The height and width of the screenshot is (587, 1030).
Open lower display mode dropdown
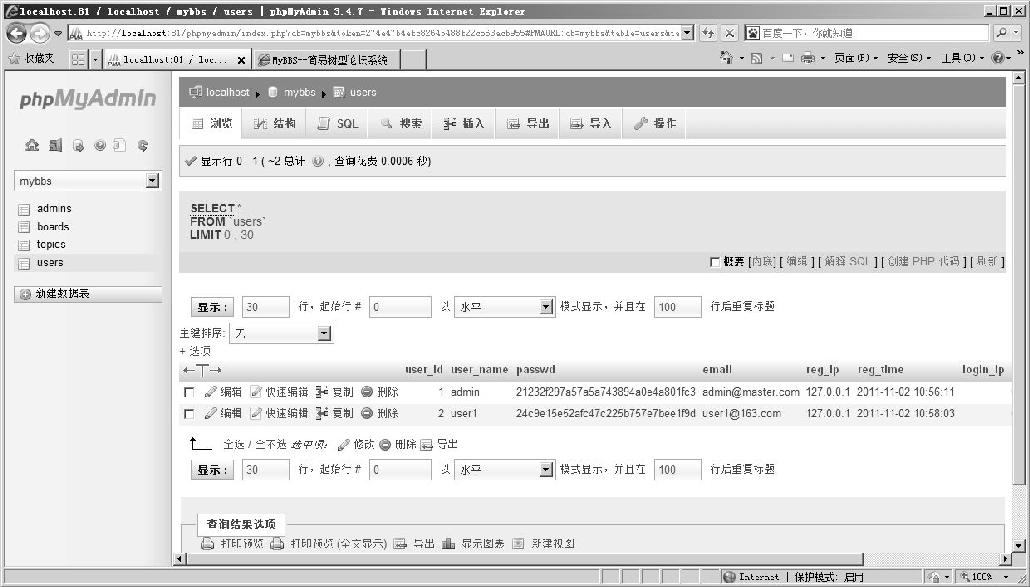pos(546,469)
